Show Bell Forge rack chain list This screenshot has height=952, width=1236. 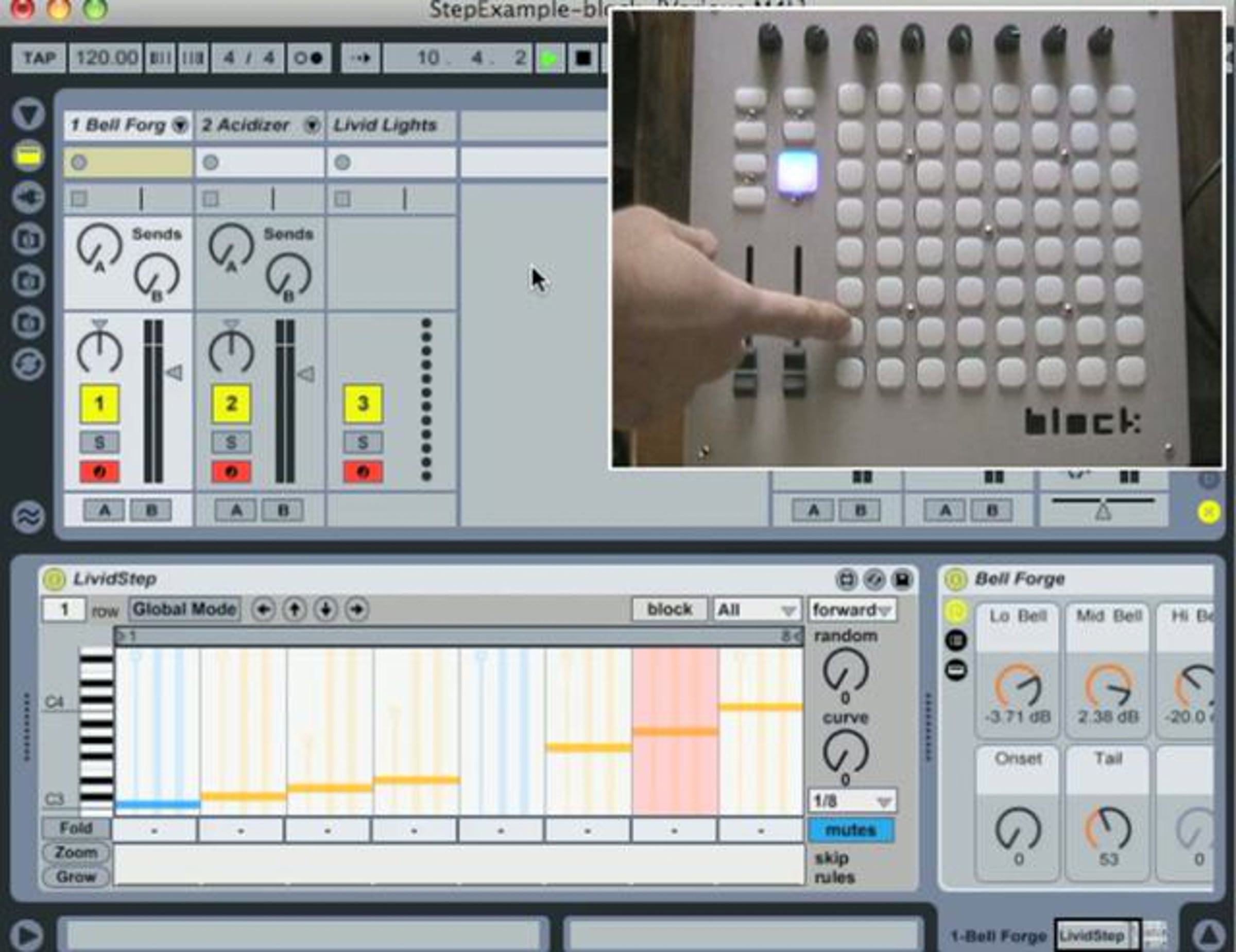[x=956, y=641]
